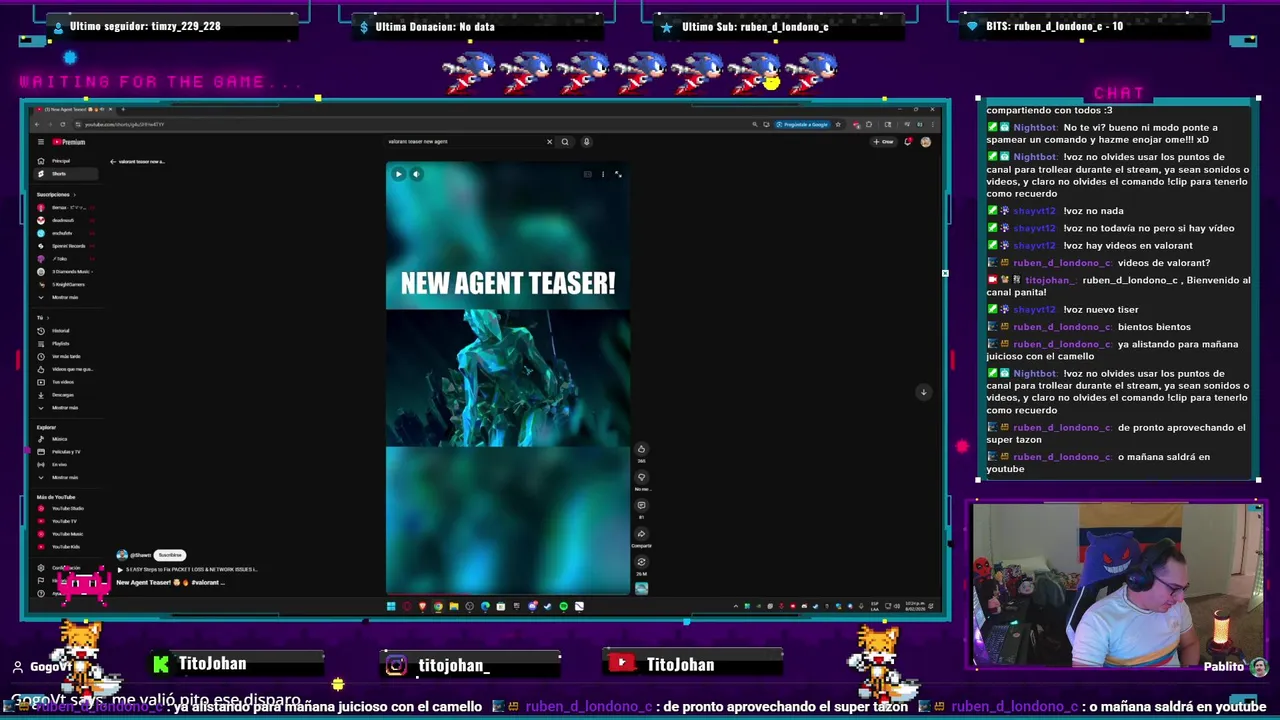
Task: Open Películas y TV under Explorar
Action: pyautogui.click(x=65, y=452)
